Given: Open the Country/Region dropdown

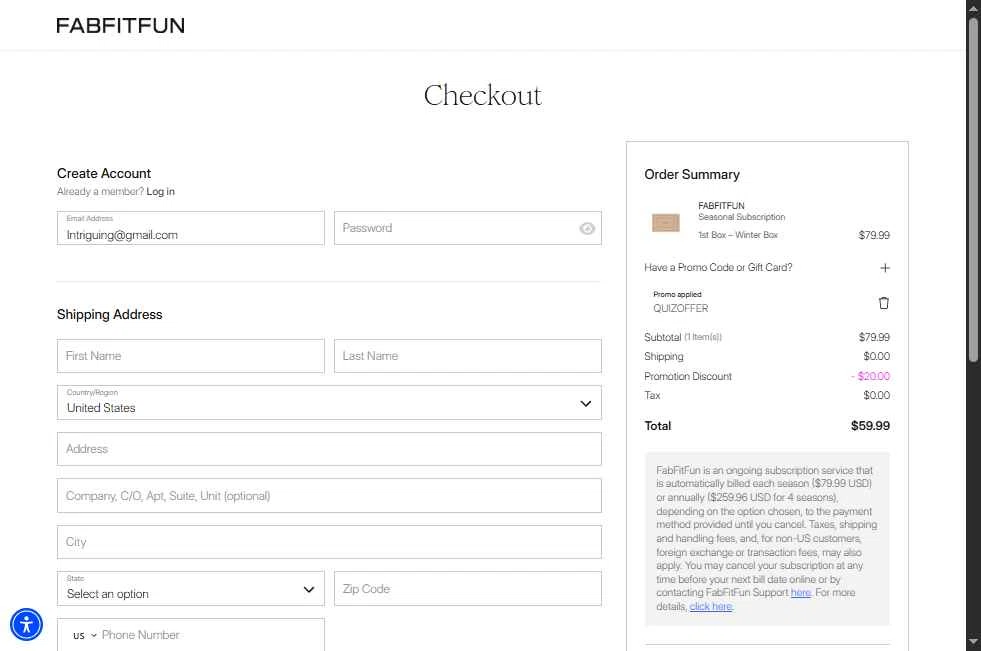Looking at the screenshot, I should [329, 403].
